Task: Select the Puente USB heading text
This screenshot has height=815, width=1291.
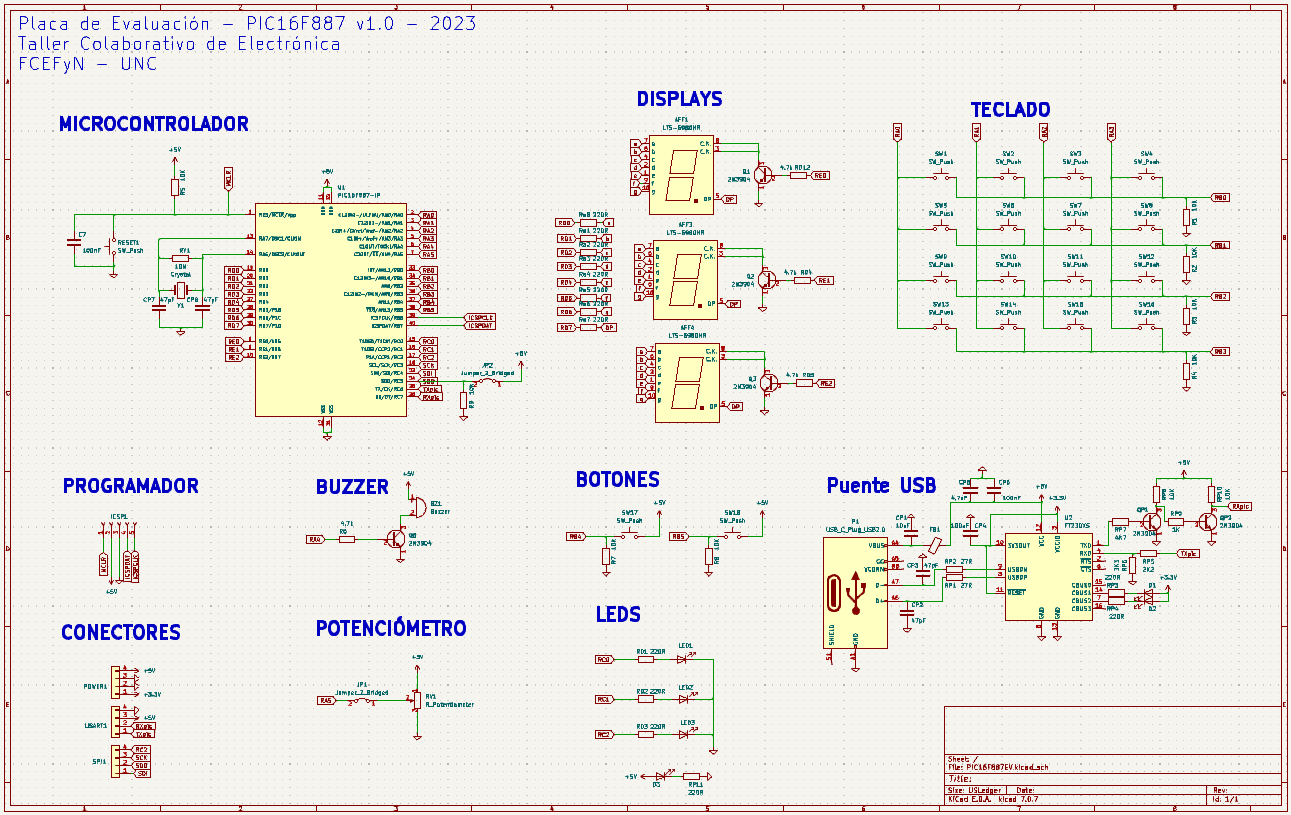Action: pos(881,486)
